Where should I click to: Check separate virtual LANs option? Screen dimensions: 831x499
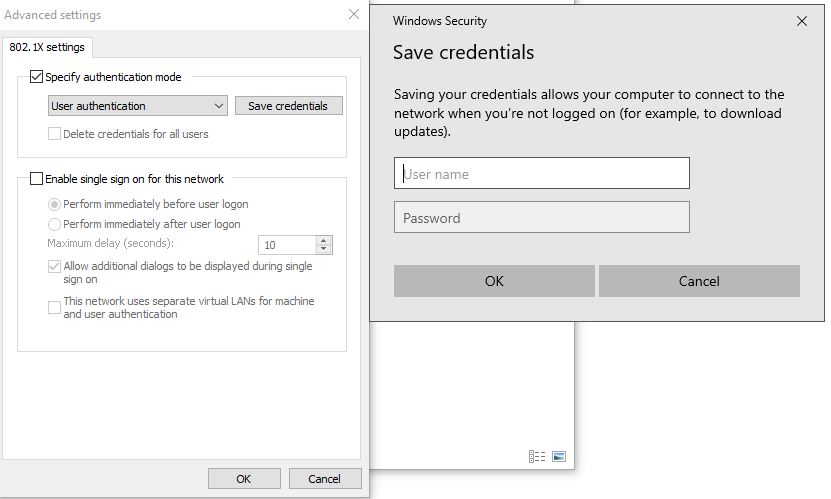coord(54,307)
